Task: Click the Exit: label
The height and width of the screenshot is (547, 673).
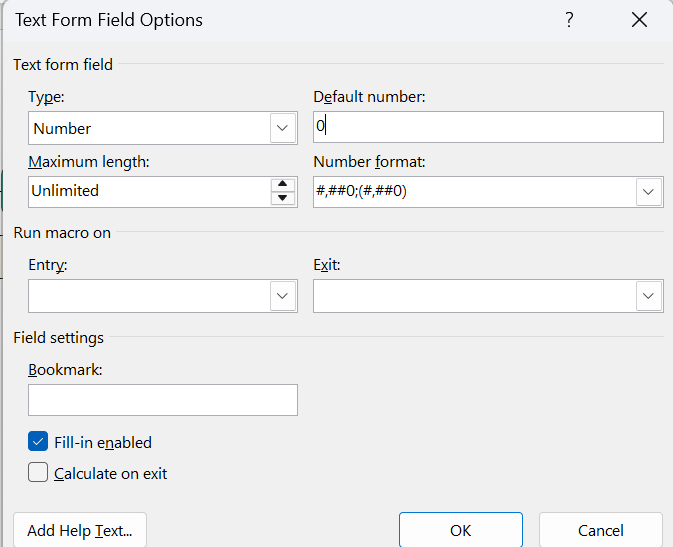Action: pos(327,265)
